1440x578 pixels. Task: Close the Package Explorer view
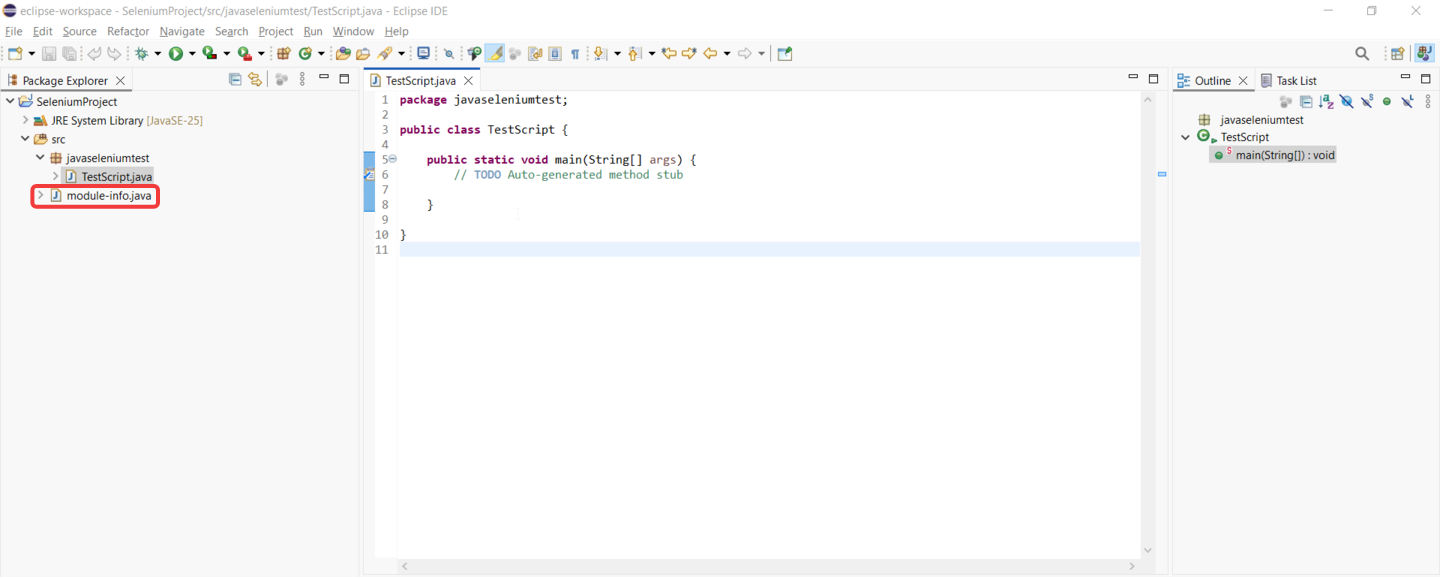(121, 81)
